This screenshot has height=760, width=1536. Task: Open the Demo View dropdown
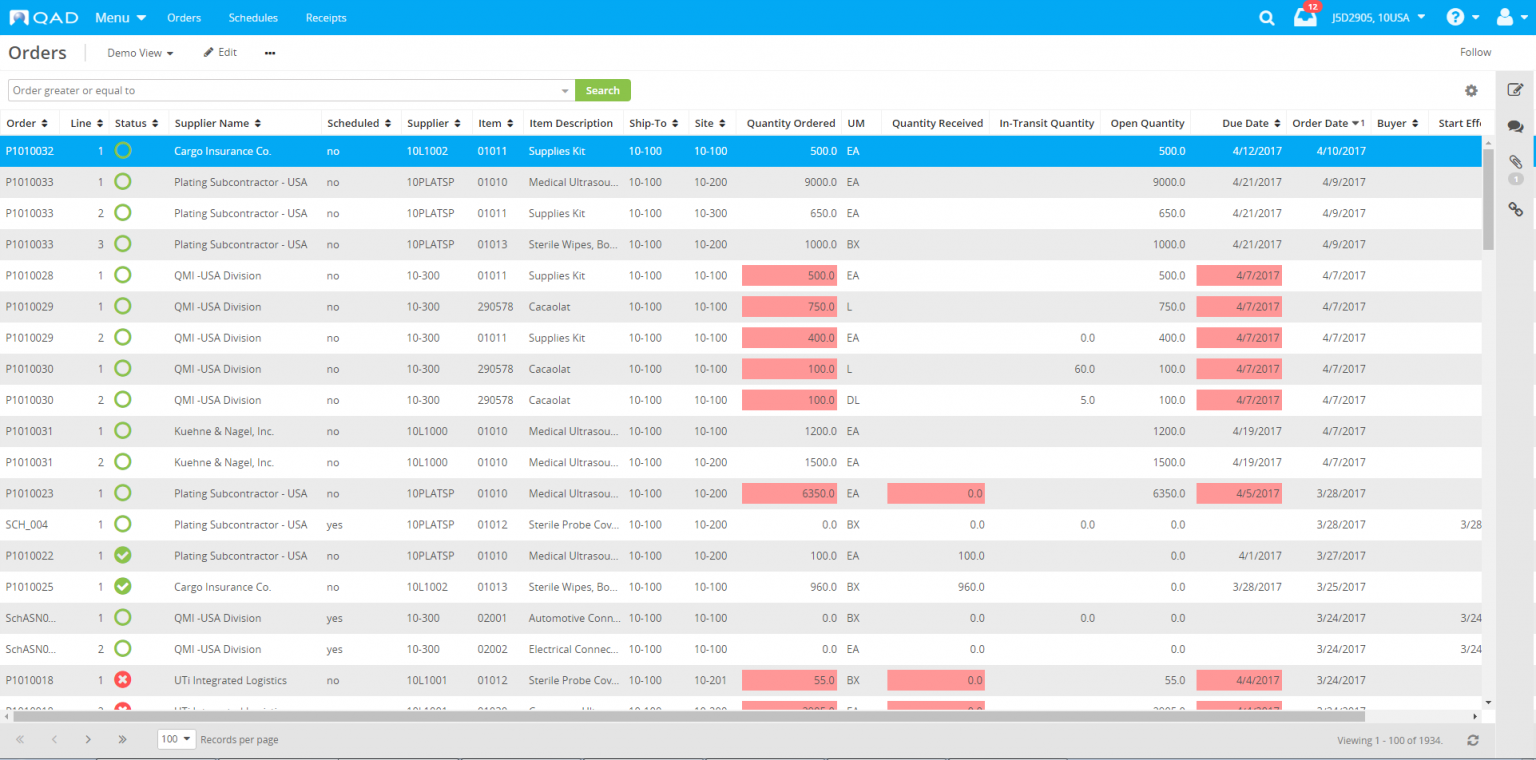(x=139, y=52)
